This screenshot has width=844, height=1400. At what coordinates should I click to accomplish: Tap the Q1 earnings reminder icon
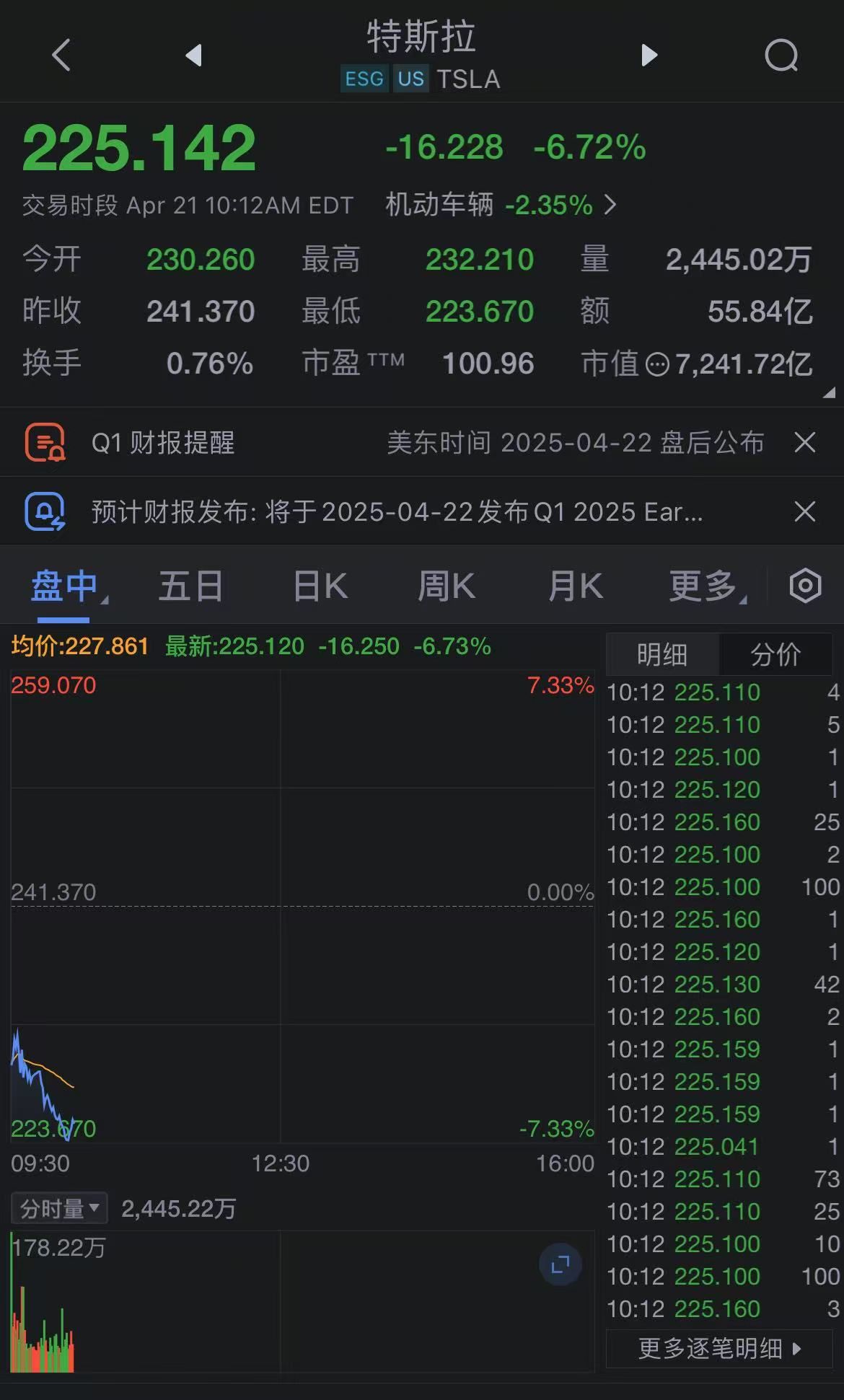(45, 442)
